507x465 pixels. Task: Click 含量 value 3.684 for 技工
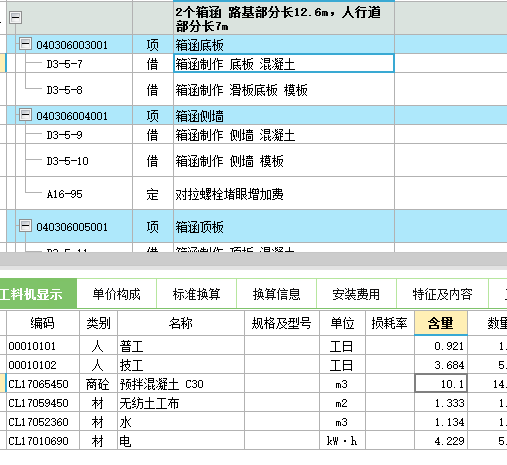[441, 365]
